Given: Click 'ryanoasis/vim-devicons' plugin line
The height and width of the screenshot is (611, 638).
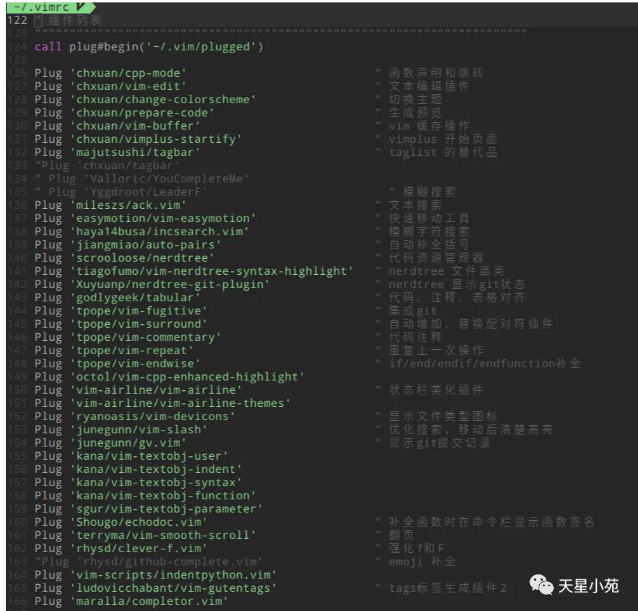Looking at the screenshot, I should pyautogui.click(x=135, y=417).
